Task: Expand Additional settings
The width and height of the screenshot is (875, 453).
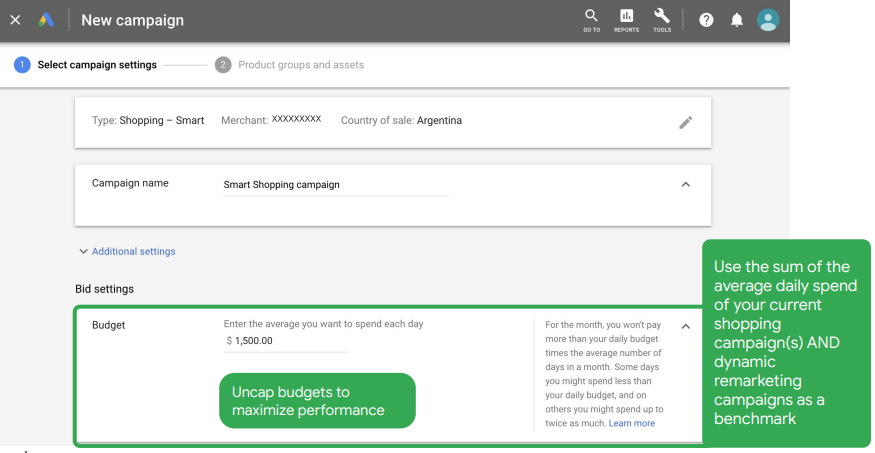Action: (127, 252)
